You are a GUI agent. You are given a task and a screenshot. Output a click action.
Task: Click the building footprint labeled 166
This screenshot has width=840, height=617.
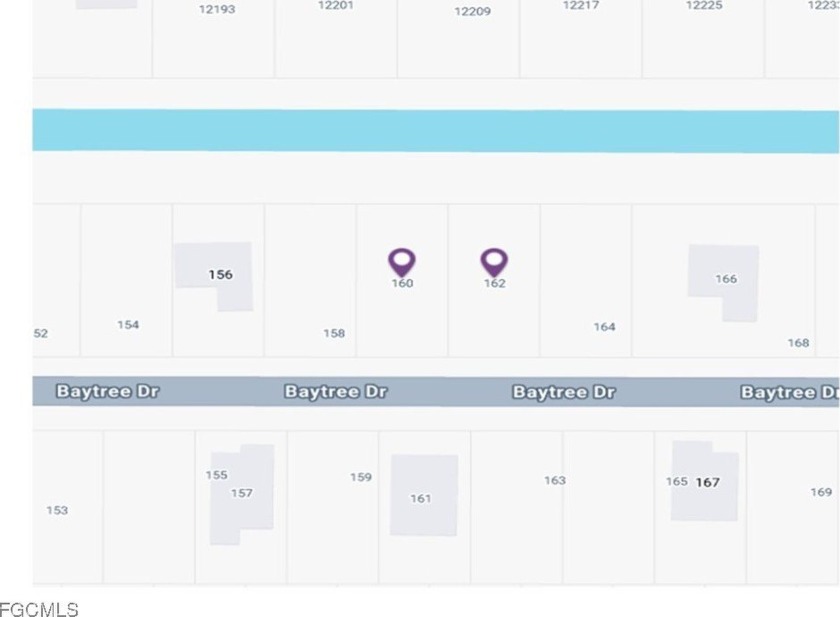point(724,279)
